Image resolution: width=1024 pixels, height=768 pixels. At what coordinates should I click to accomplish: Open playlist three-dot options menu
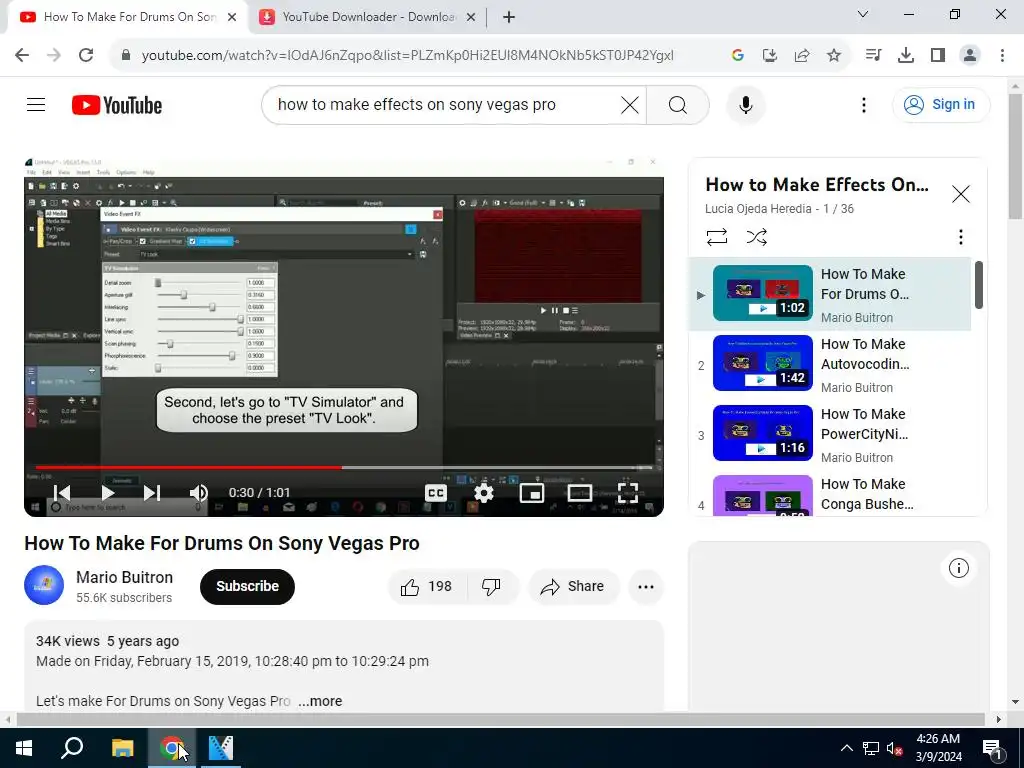961,236
